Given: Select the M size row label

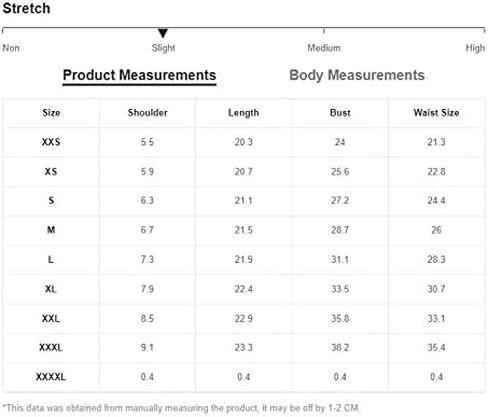Looking at the screenshot, I should [x=51, y=230].
